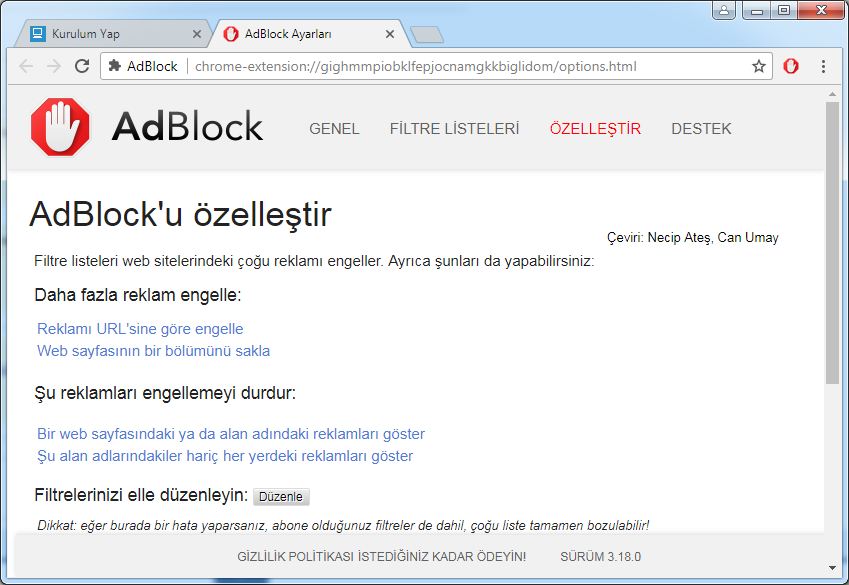Select the AdBlock Ayarları tab

[309, 34]
